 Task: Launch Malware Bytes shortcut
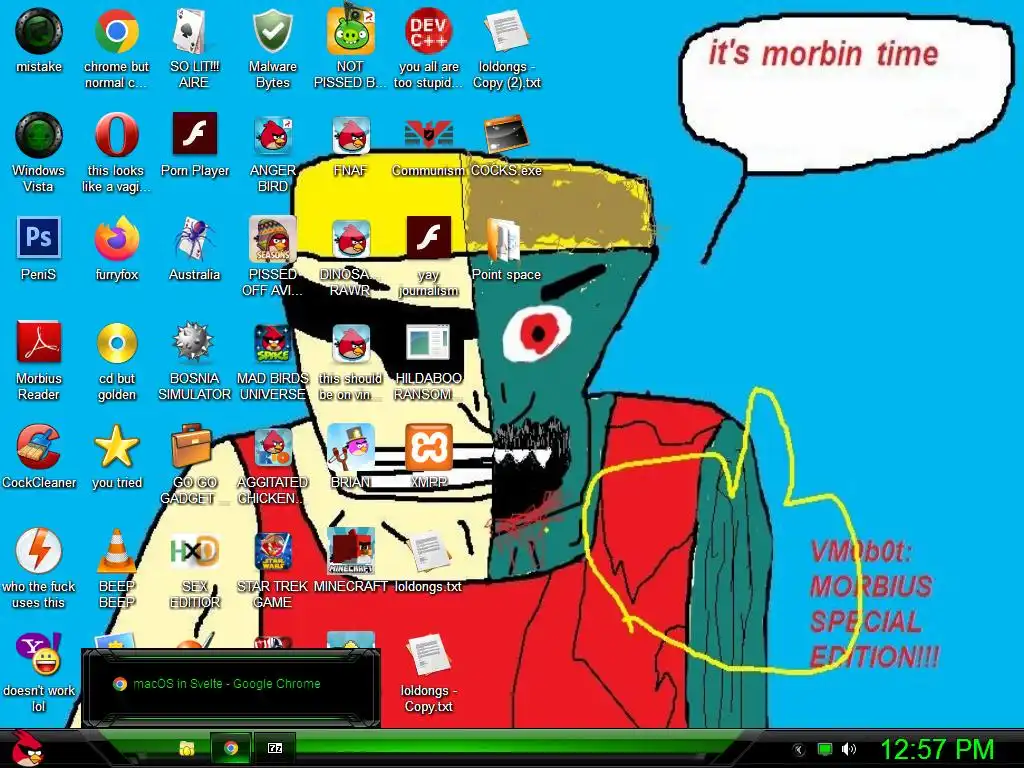pos(272,33)
